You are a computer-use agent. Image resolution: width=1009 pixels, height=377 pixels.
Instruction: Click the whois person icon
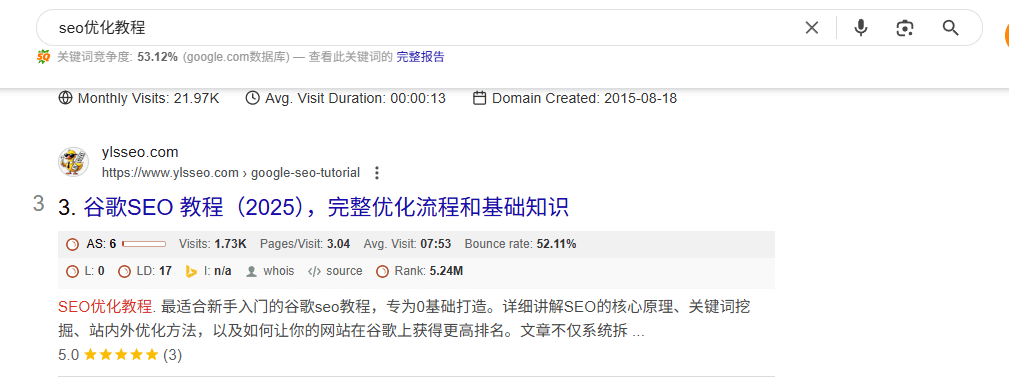coord(252,271)
